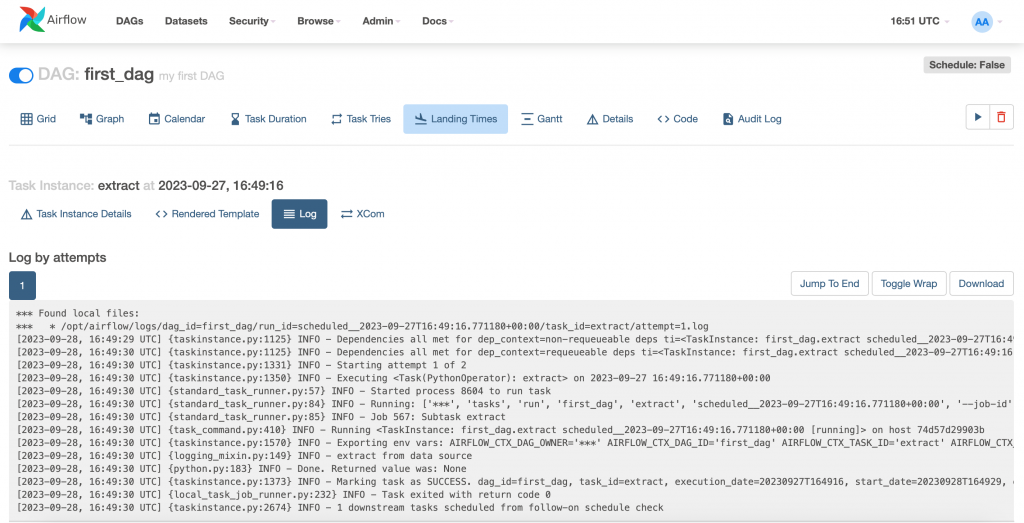Image resolution: width=1024 pixels, height=523 pixels.
Task: Click the 'Job 567: Subtask extract' log line
Action: (261, 417)
